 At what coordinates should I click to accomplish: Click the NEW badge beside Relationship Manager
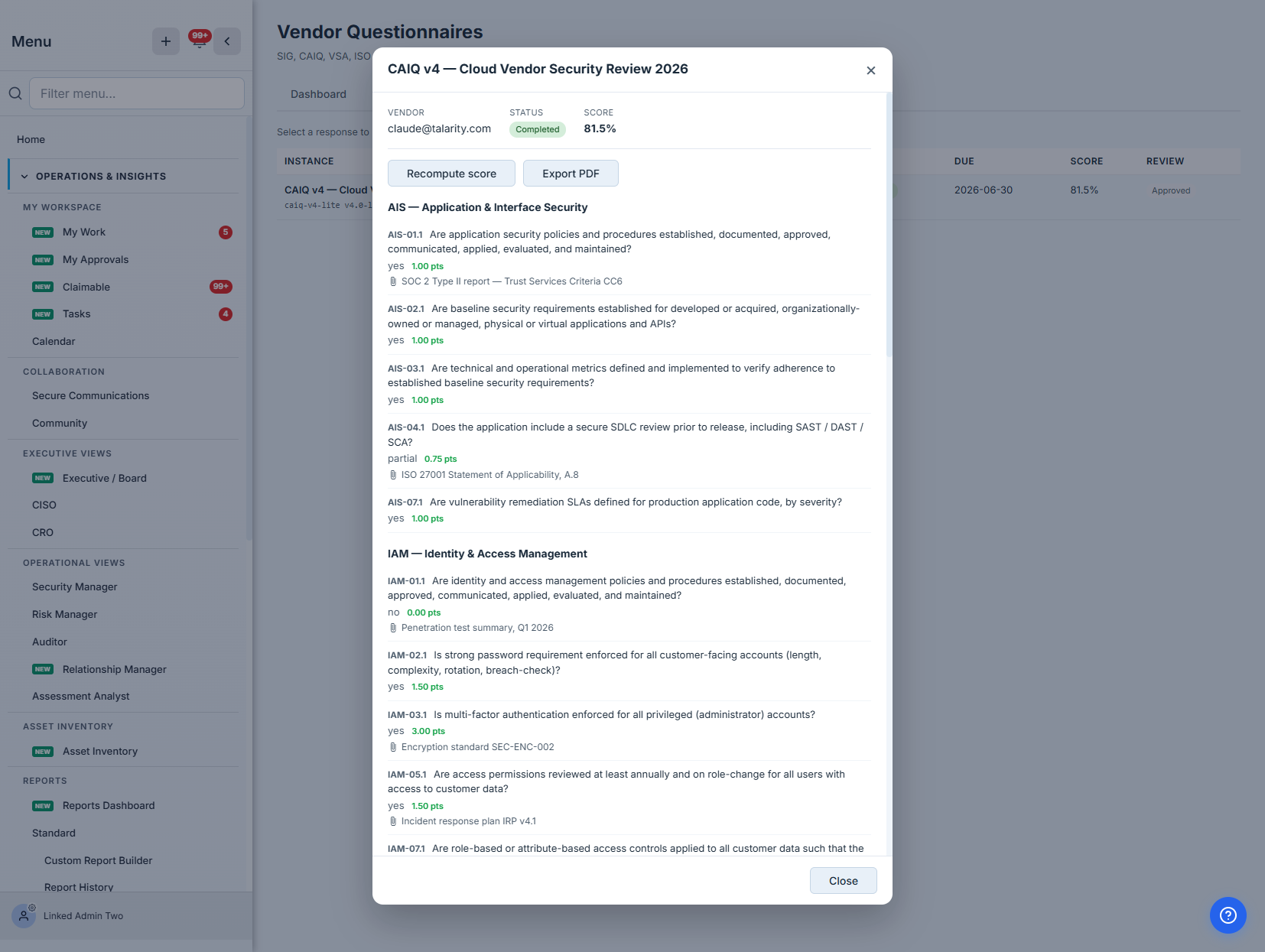[x=43, y=669]
